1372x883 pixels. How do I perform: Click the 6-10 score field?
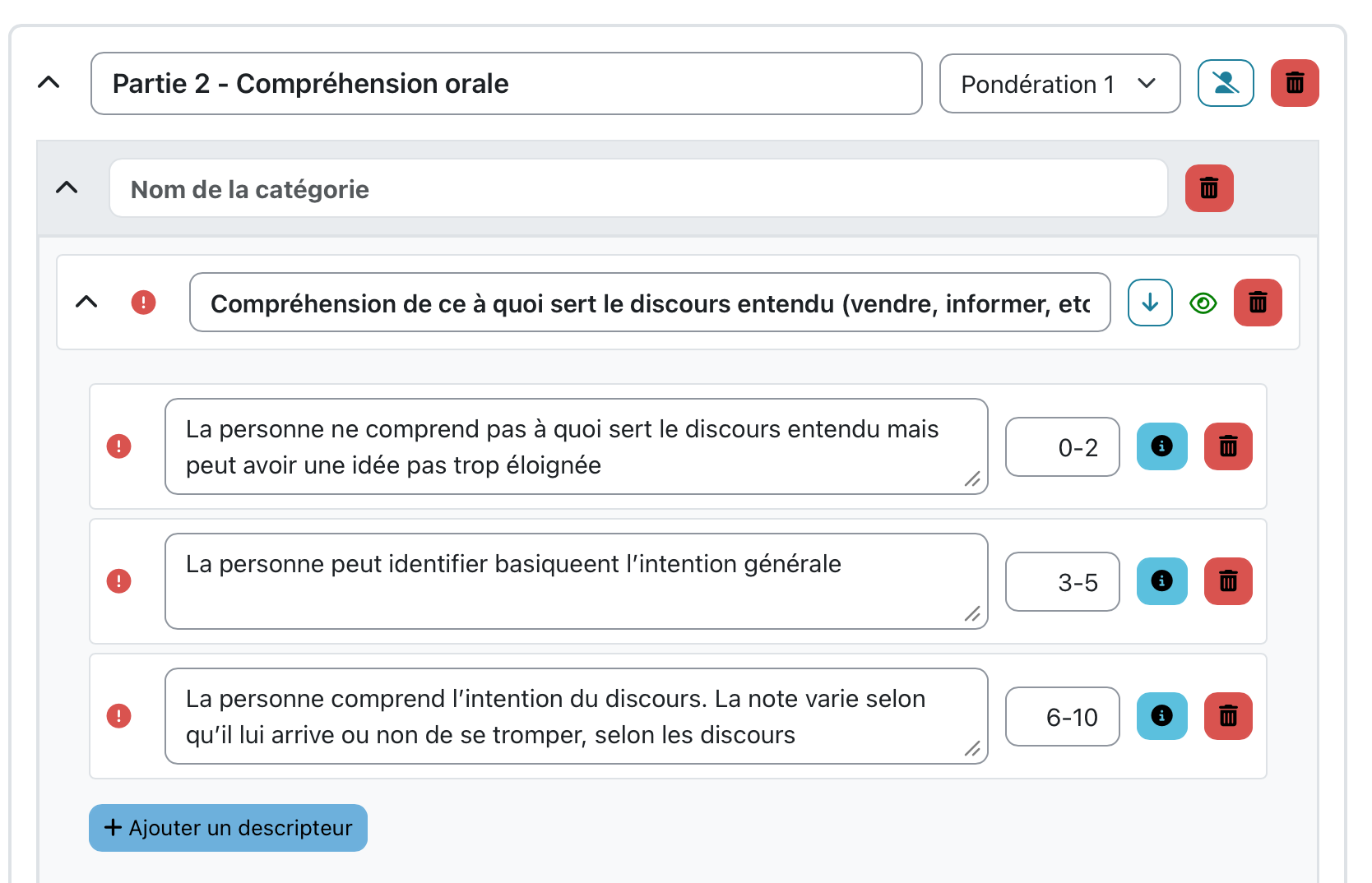[x=1062, y=716]
